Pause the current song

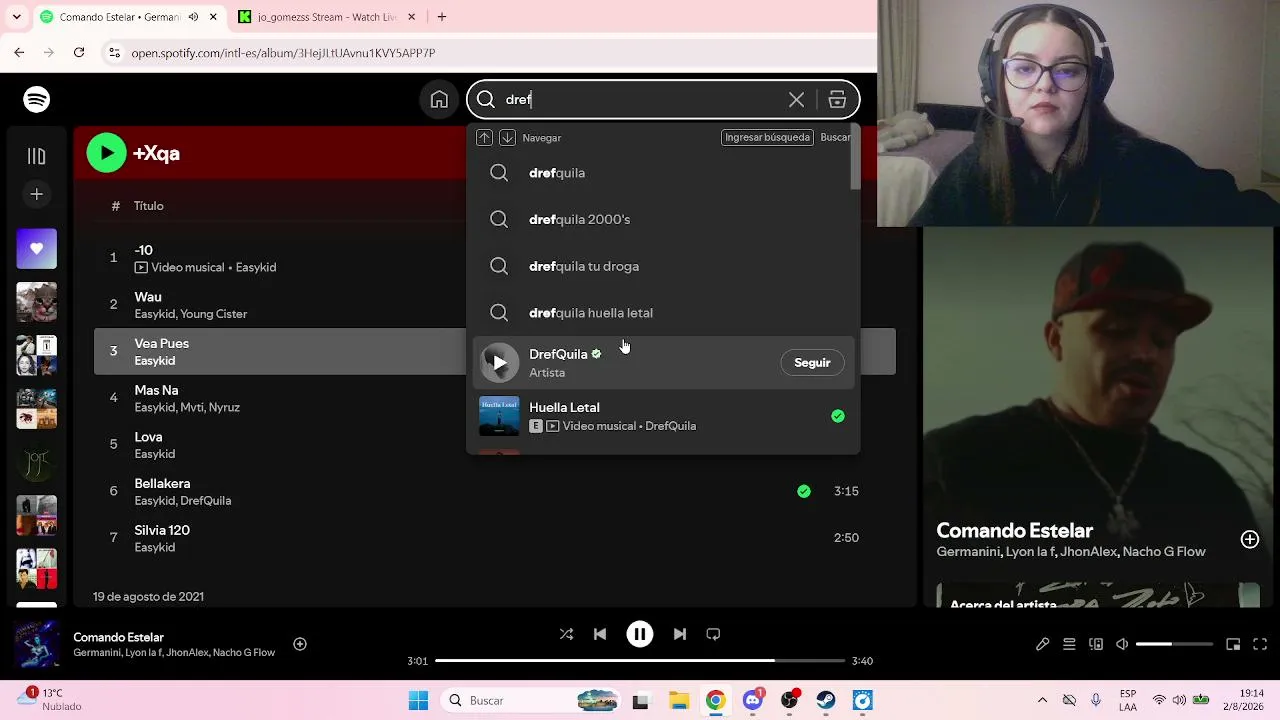640,634
